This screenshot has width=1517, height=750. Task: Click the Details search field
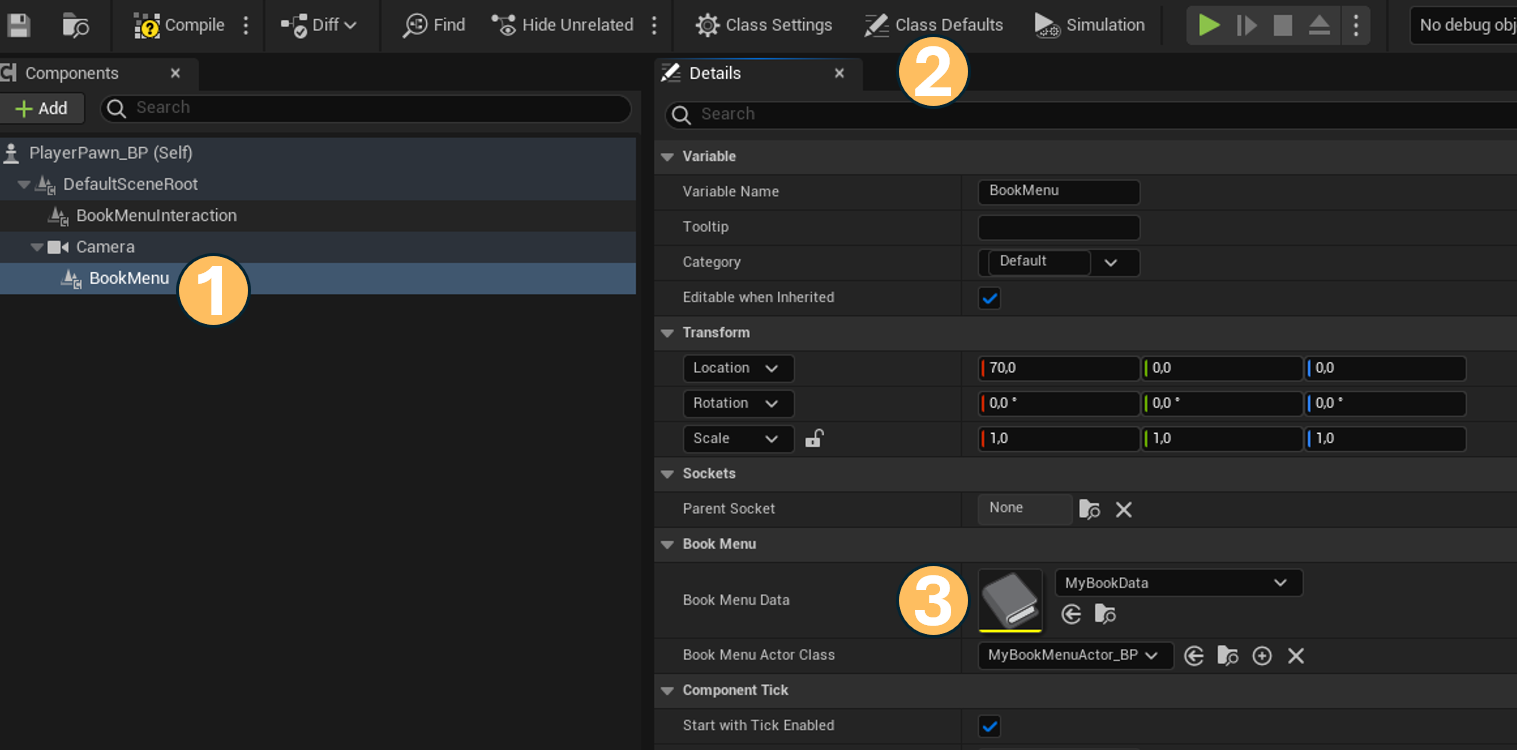(x=1090, y=114)
